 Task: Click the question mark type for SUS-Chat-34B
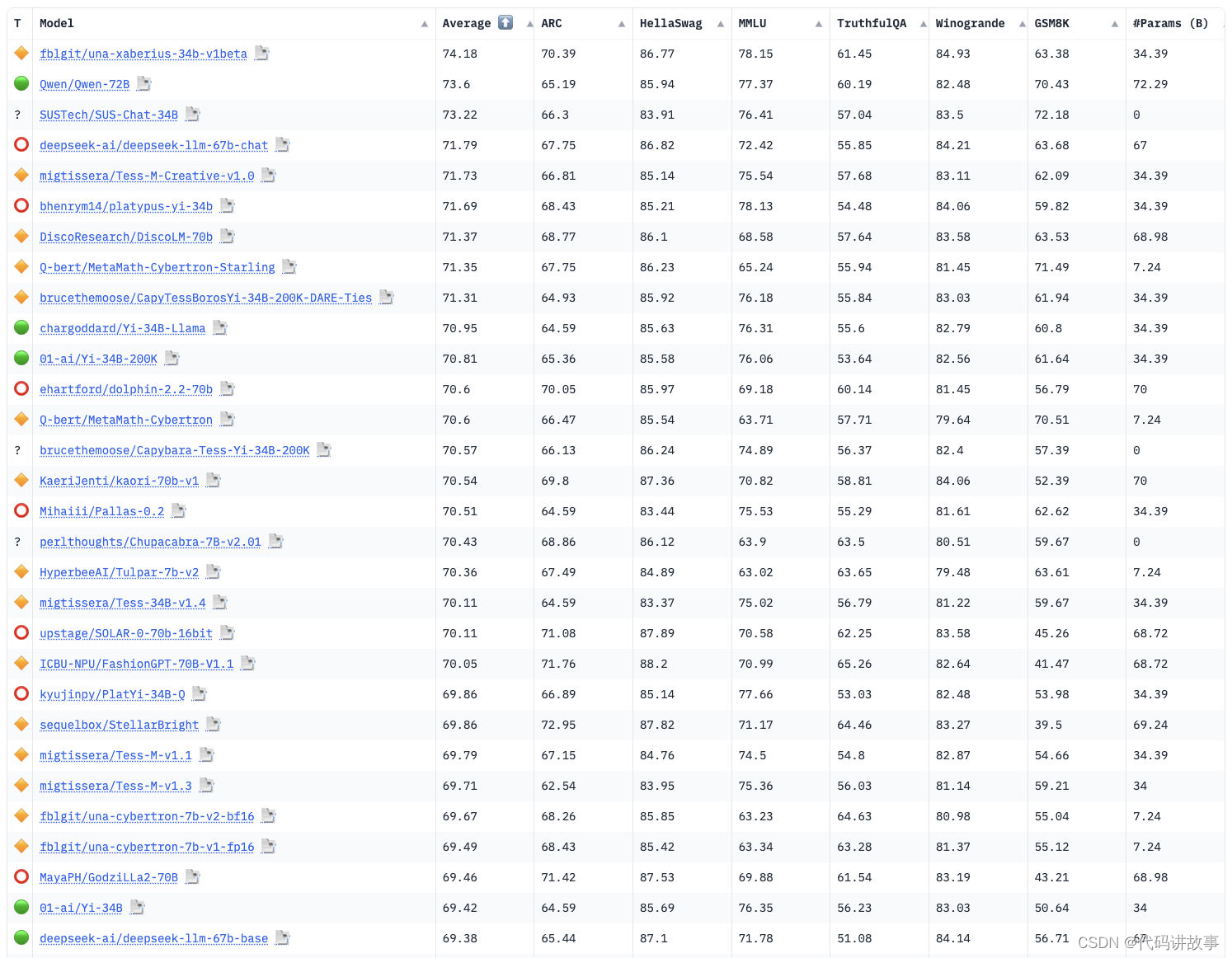17,115
